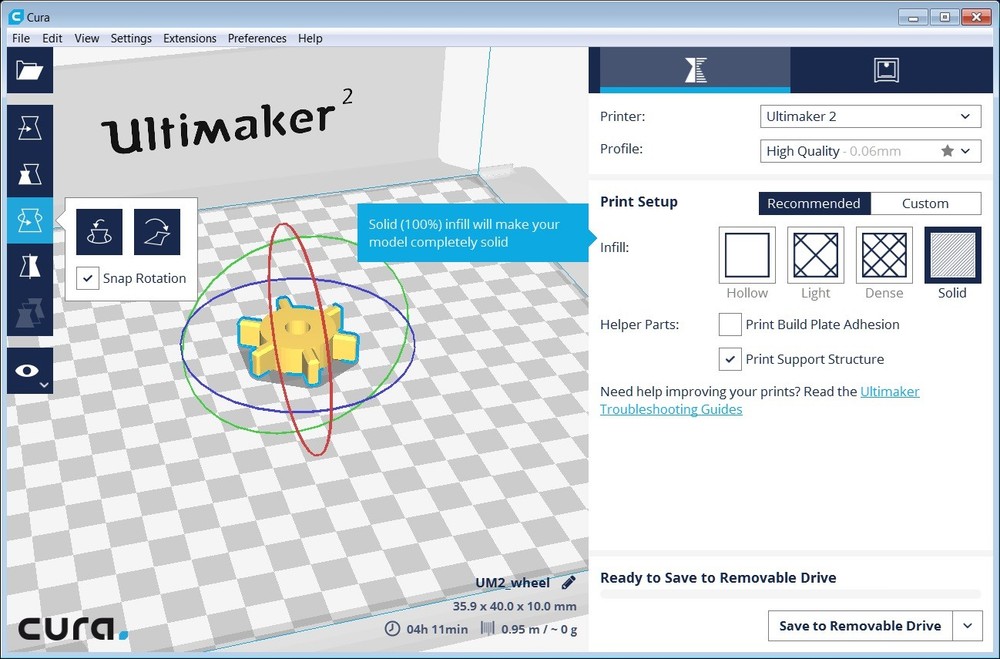Disable Print Support Structure
The width and height of the screenshot is (1000, 659).
pos(729,359)
